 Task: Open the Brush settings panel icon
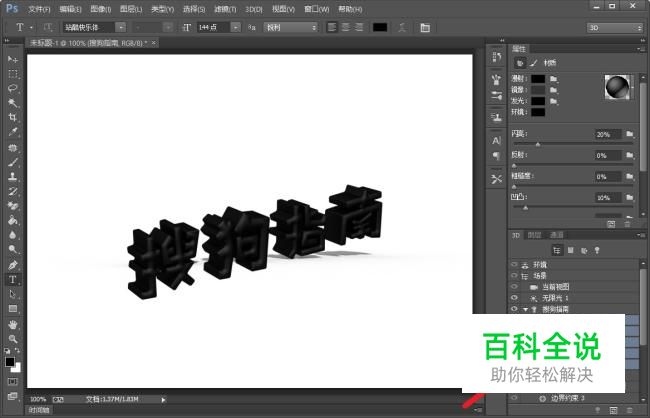497,96
